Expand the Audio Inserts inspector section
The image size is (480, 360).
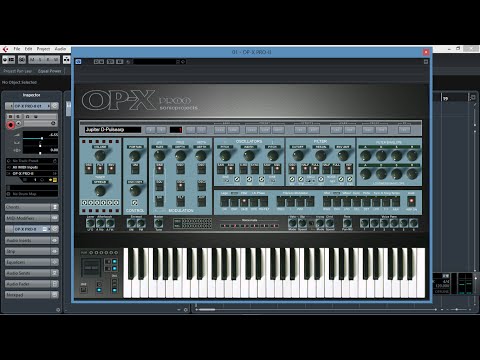coord(28,240)
